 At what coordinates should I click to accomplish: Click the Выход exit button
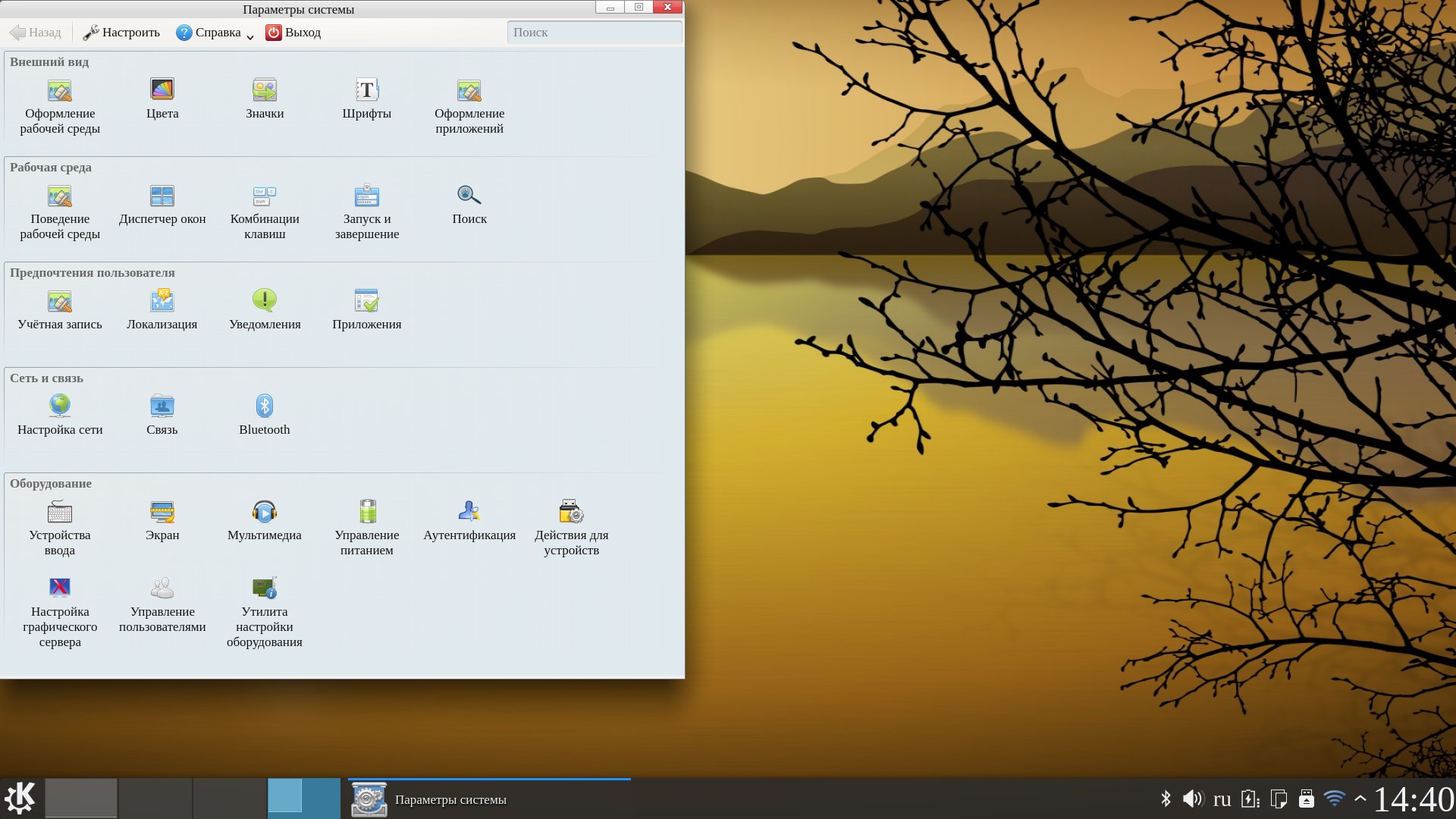[x=293, y=33]
